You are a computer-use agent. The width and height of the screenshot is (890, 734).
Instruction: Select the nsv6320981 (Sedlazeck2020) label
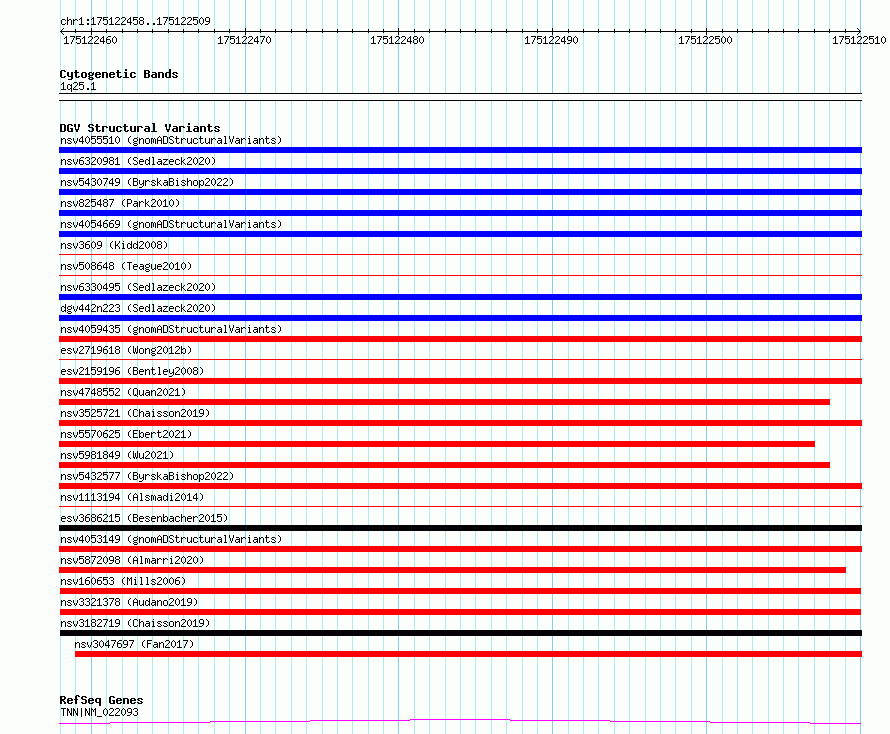[x=138, y=161]
